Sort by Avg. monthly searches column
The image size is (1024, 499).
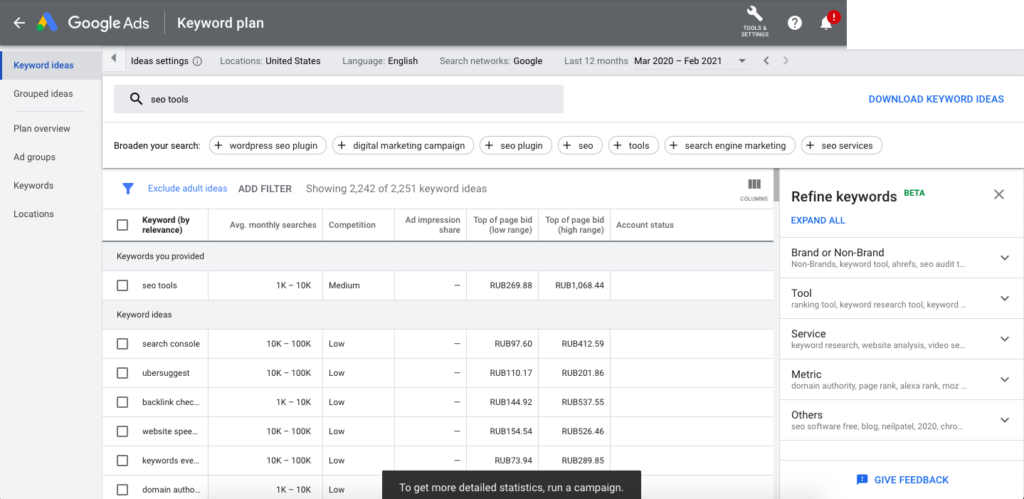point(273,225)
